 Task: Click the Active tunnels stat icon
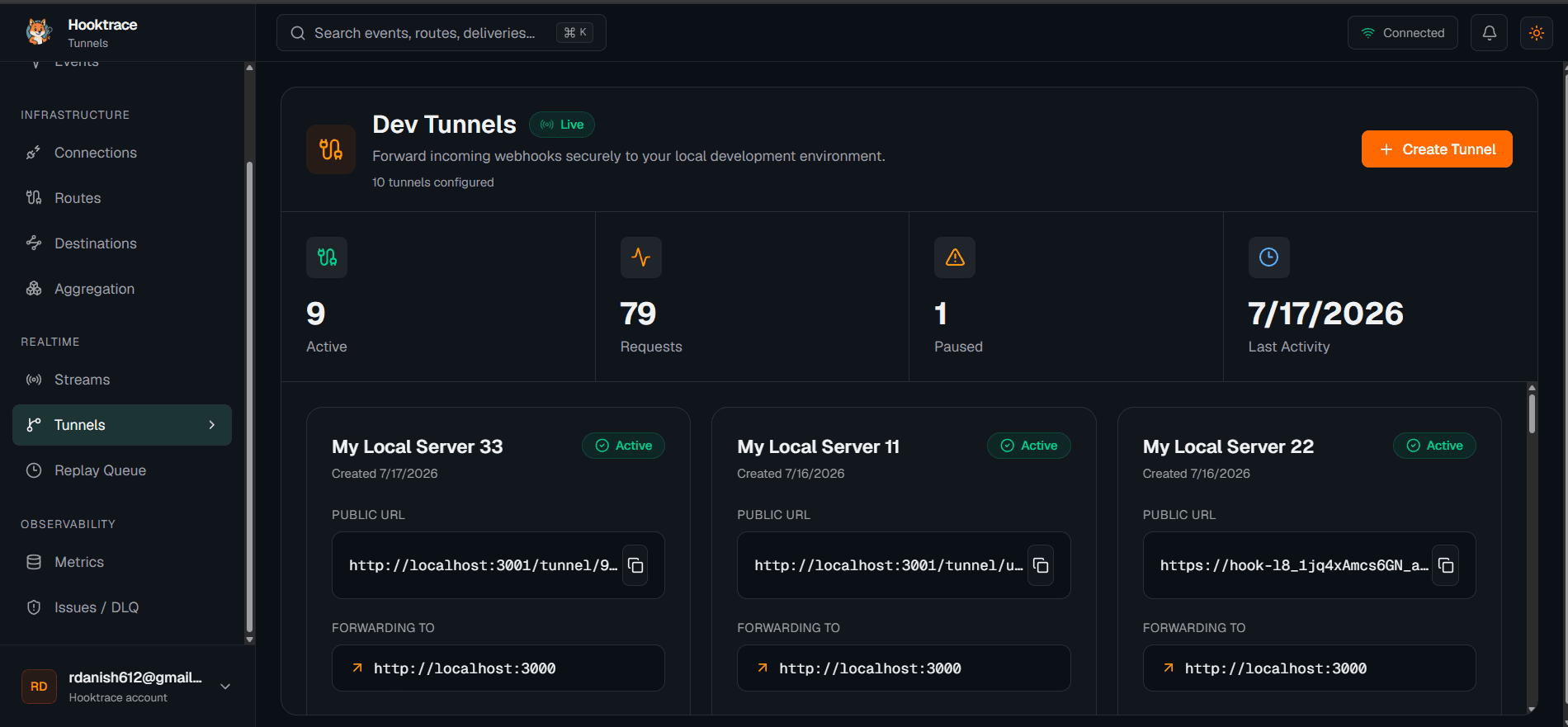pyautogui.click(x=327, y=257)
